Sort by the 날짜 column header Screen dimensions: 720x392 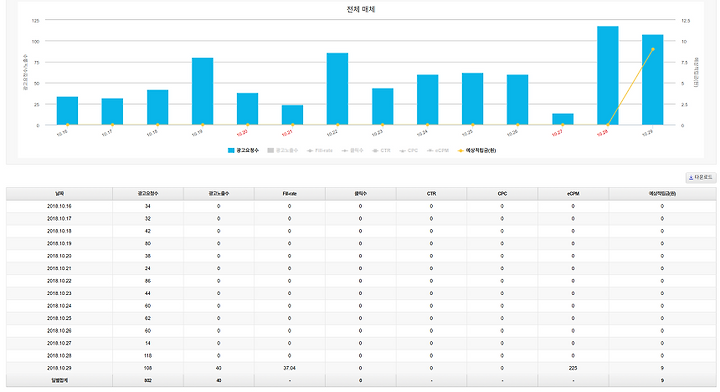click(59, 194)
